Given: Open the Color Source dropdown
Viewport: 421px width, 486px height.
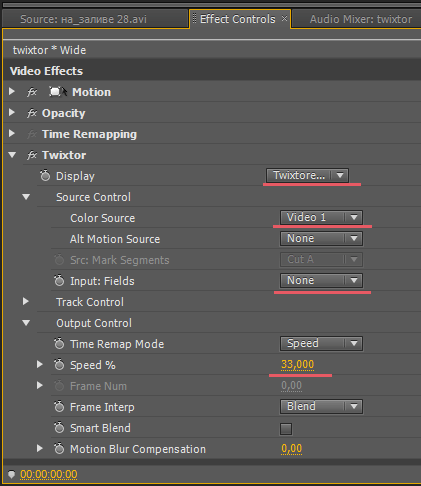Looking at the screenshot, I should pos(321,217).
